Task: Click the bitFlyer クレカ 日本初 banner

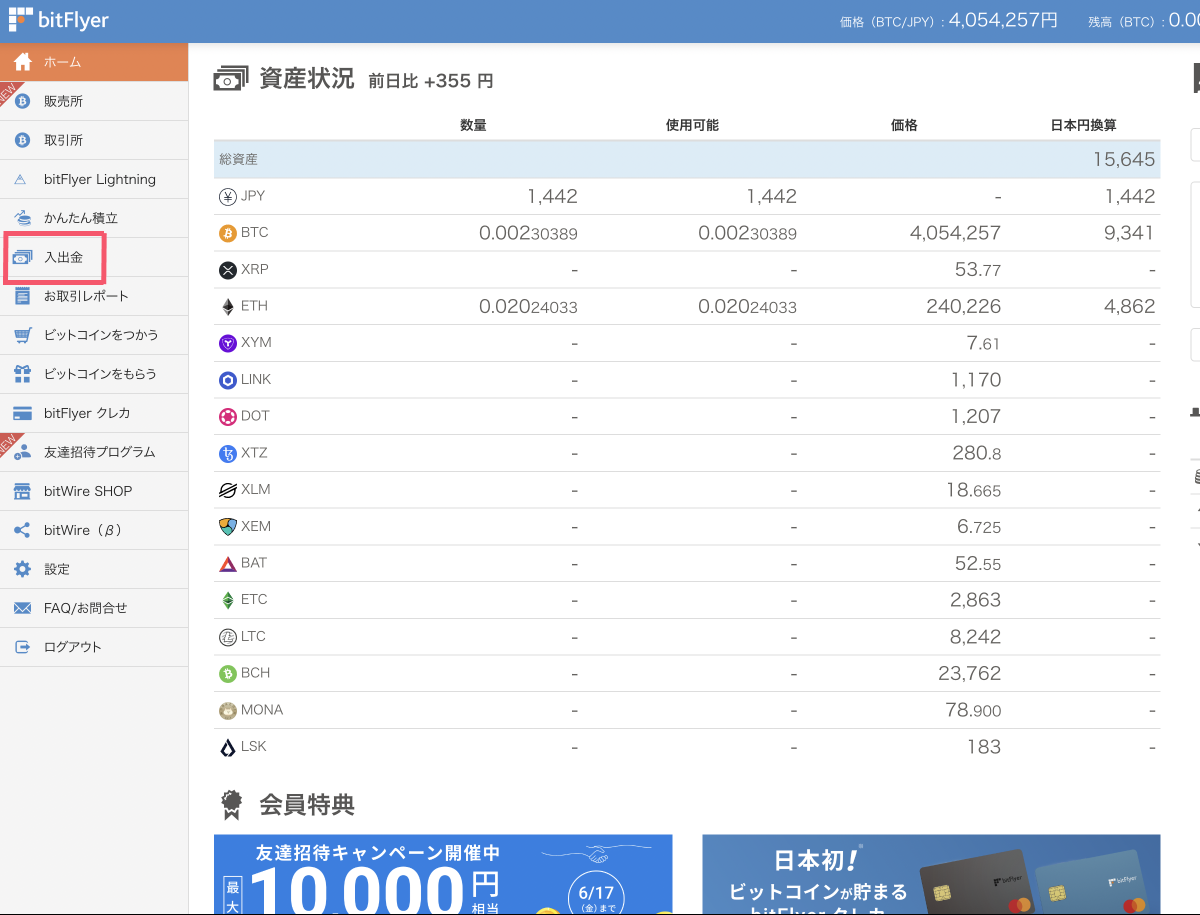Action: 932,875
